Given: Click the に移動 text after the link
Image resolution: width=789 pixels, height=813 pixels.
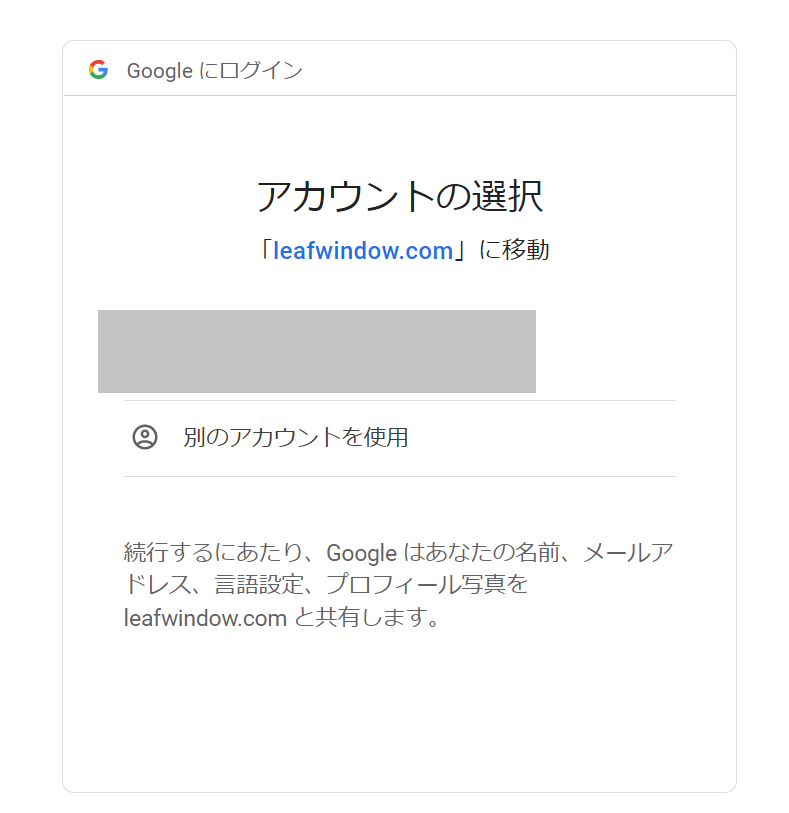Looking at the screenshot, I should coord(513,250).
